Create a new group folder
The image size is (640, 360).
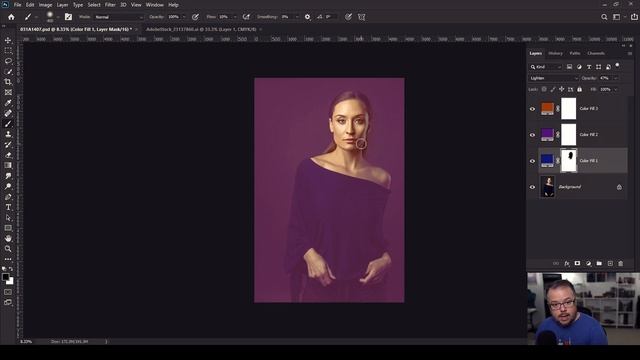coord(599,264)
